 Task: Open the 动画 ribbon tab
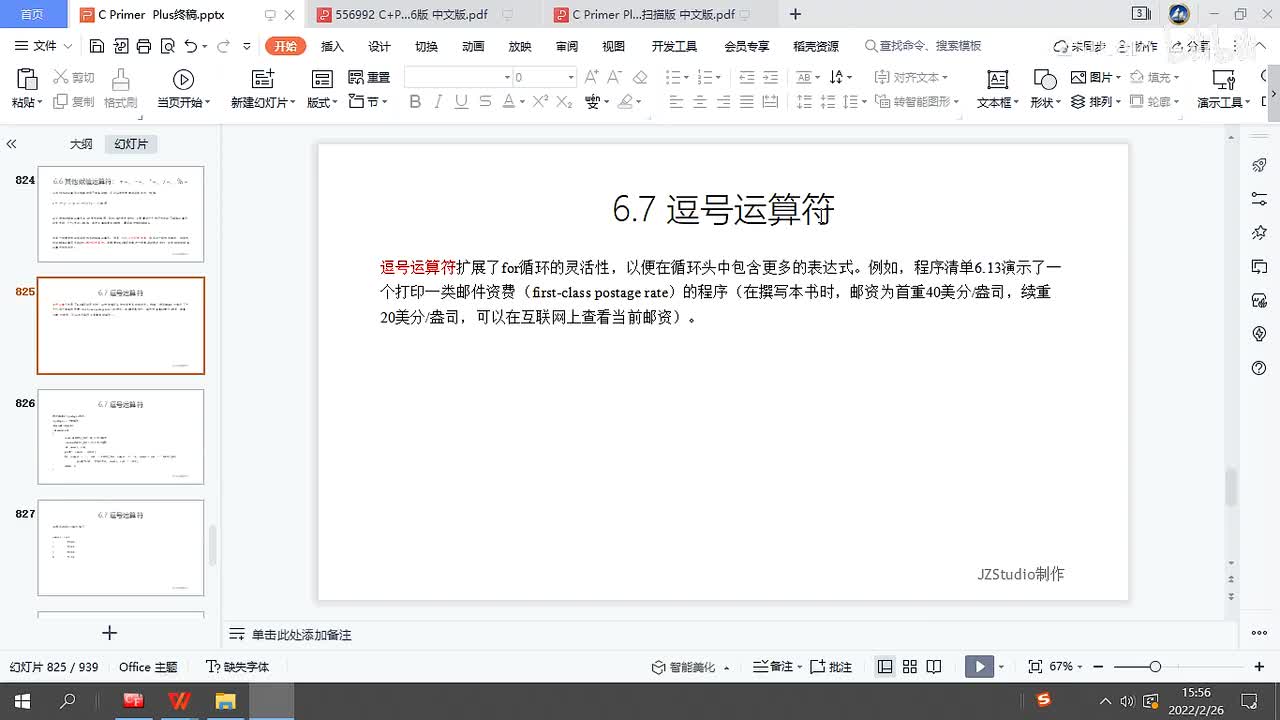tap(473, 46)
